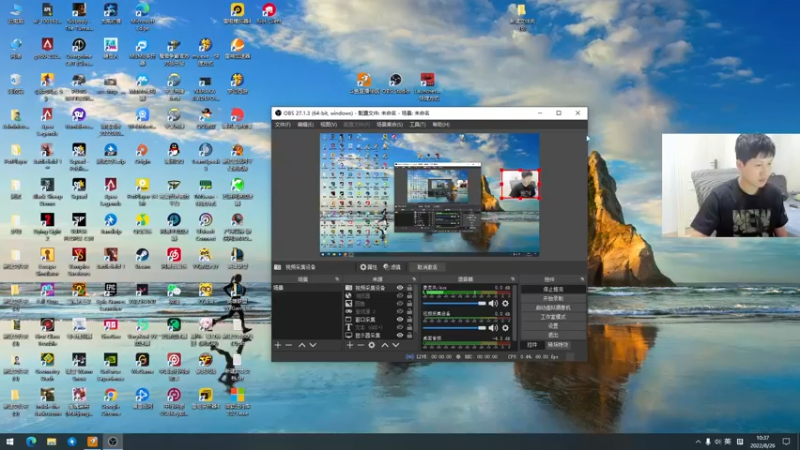Add a new source with plus icon
The image size is (800, 450).
(350, 345)
